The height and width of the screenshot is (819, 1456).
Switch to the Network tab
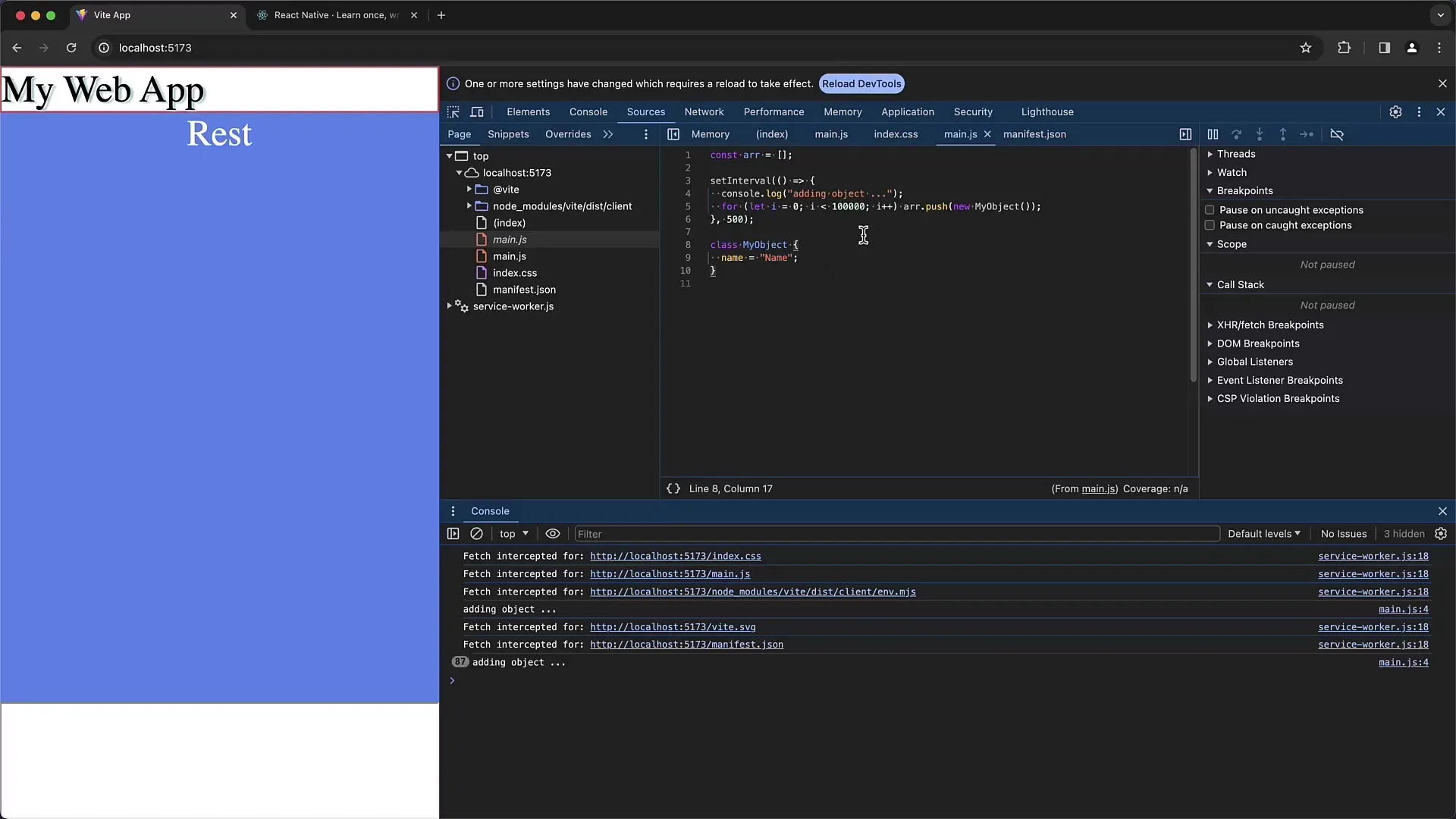coord(704,112)
